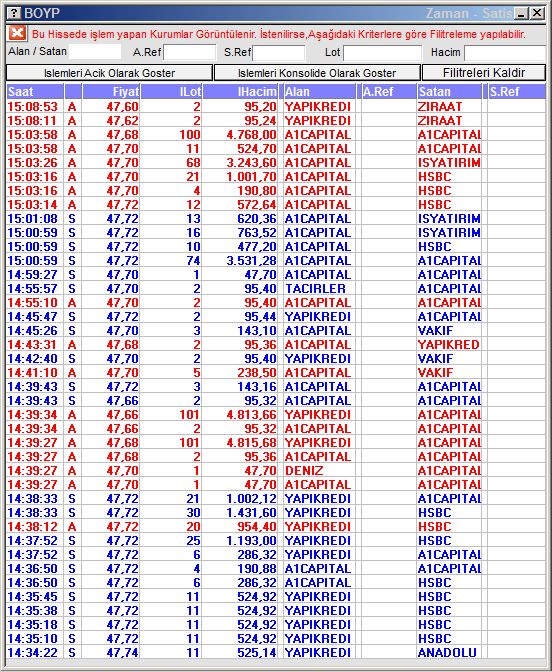Select the 14:39:27 DENIZ buyer row
This screenshot has height=672, width=552.
(276, 471)
